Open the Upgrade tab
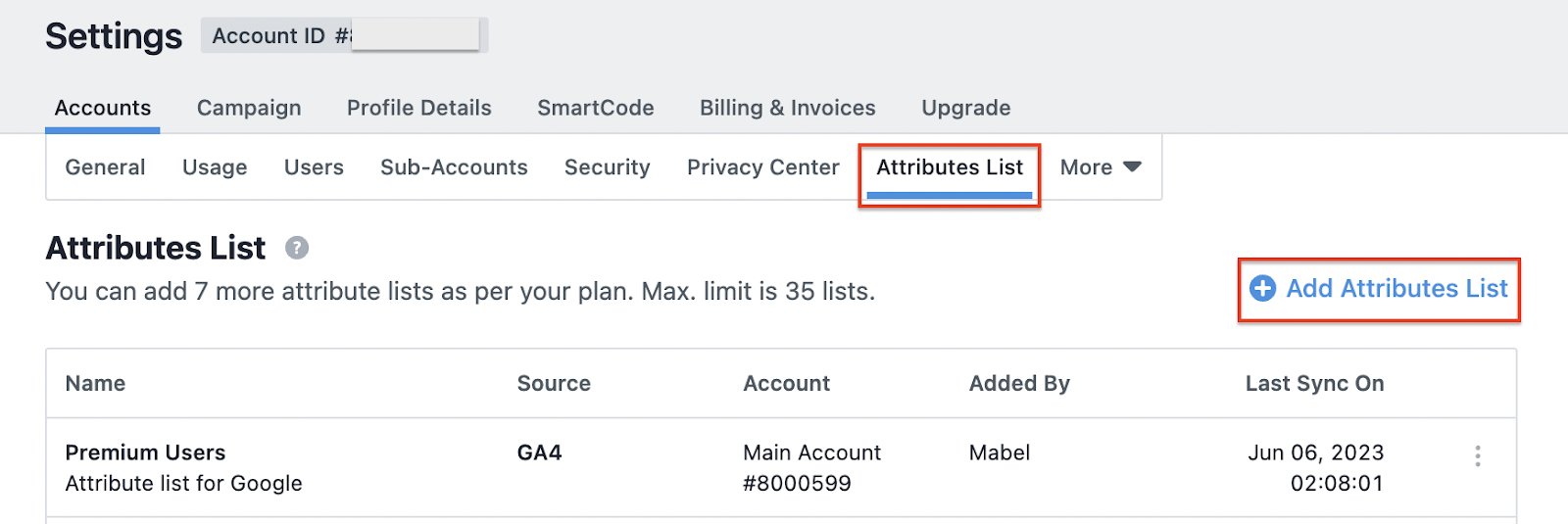Screen dimensions: 1568x524 click(x=966, y=108)
